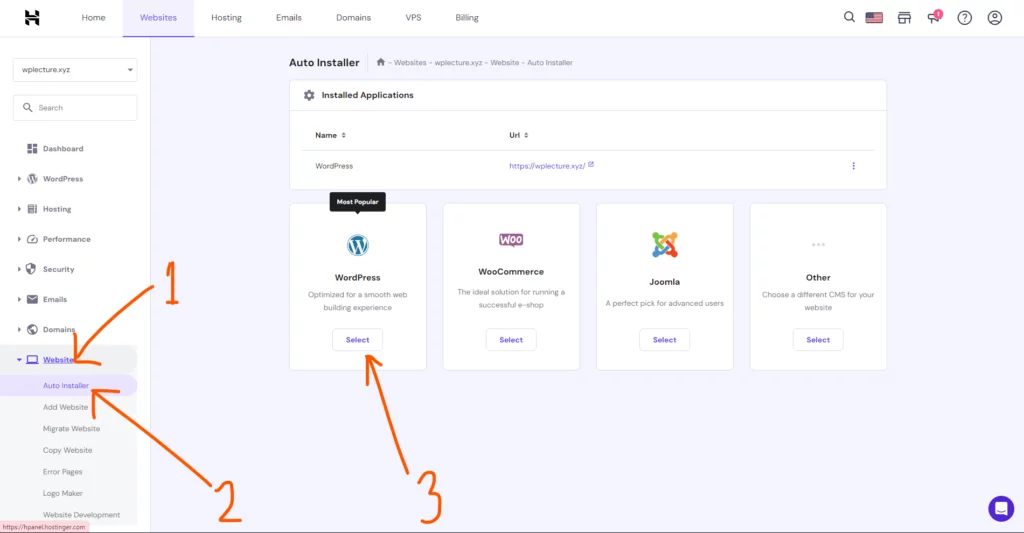Open the wplecture.xyz domain dropdown

click(x=75, y=70)
